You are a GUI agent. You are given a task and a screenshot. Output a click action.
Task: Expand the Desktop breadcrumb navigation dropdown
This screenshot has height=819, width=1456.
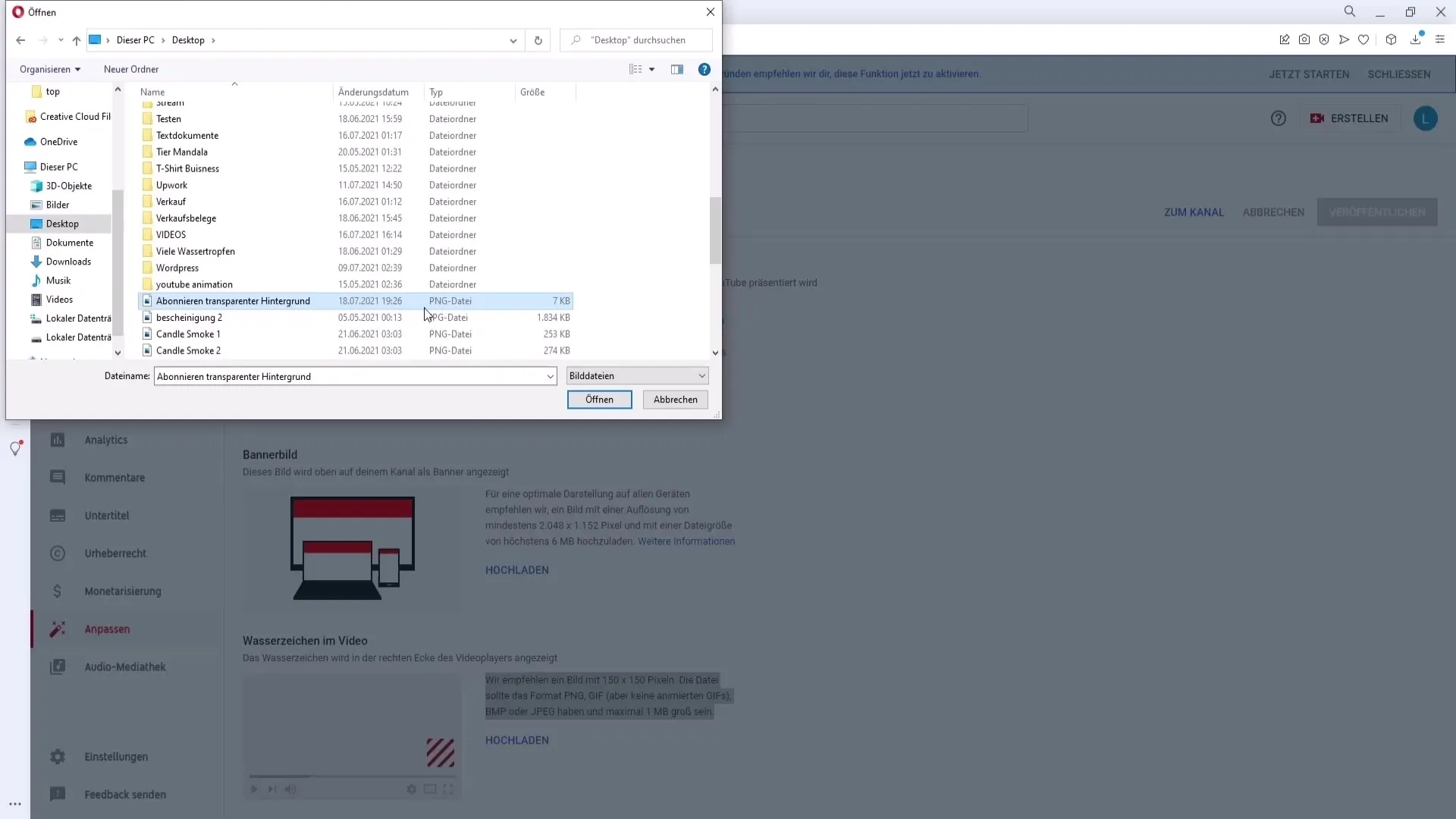click(214, 40)
